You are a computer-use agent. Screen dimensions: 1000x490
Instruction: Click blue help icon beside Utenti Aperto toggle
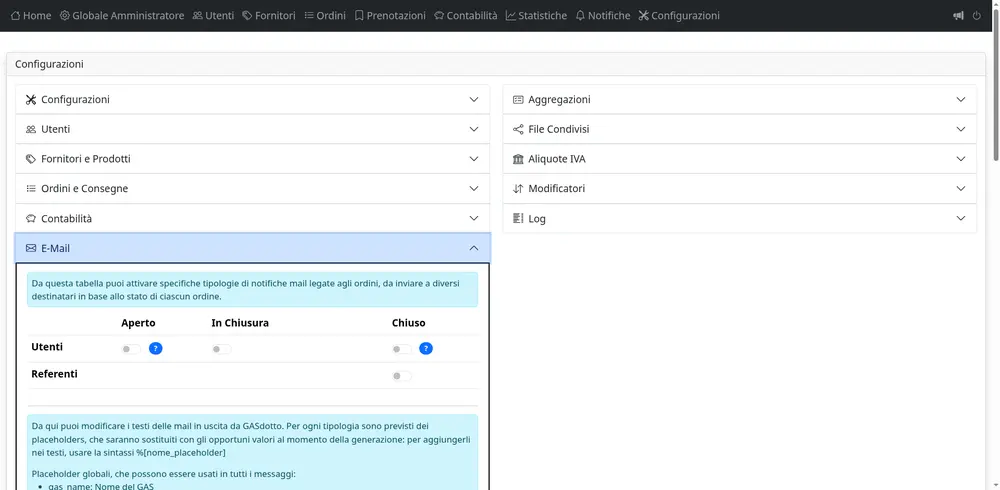156,349
